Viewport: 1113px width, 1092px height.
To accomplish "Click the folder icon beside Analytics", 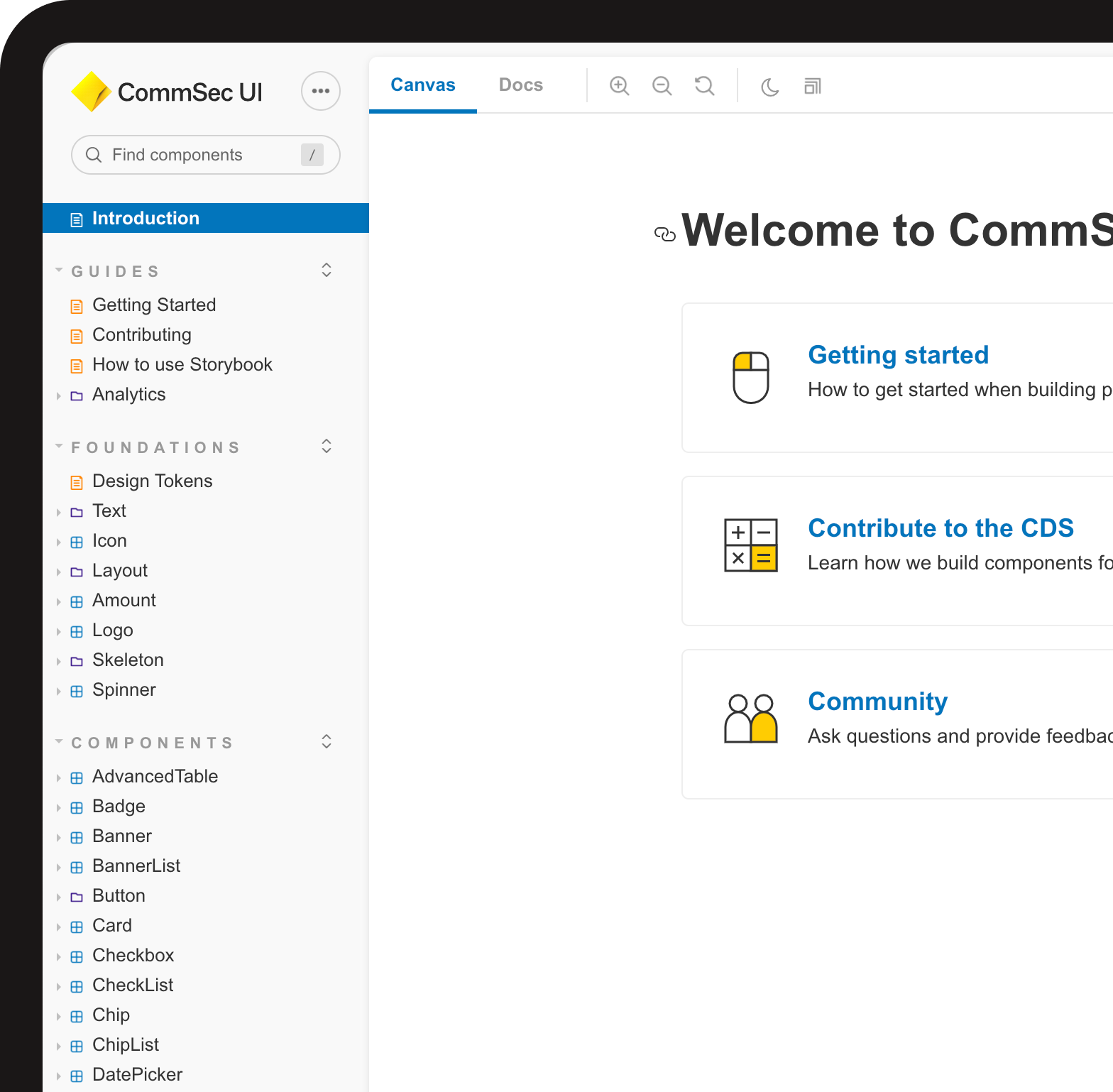I will pyautogui.click(x=77, y=396).
